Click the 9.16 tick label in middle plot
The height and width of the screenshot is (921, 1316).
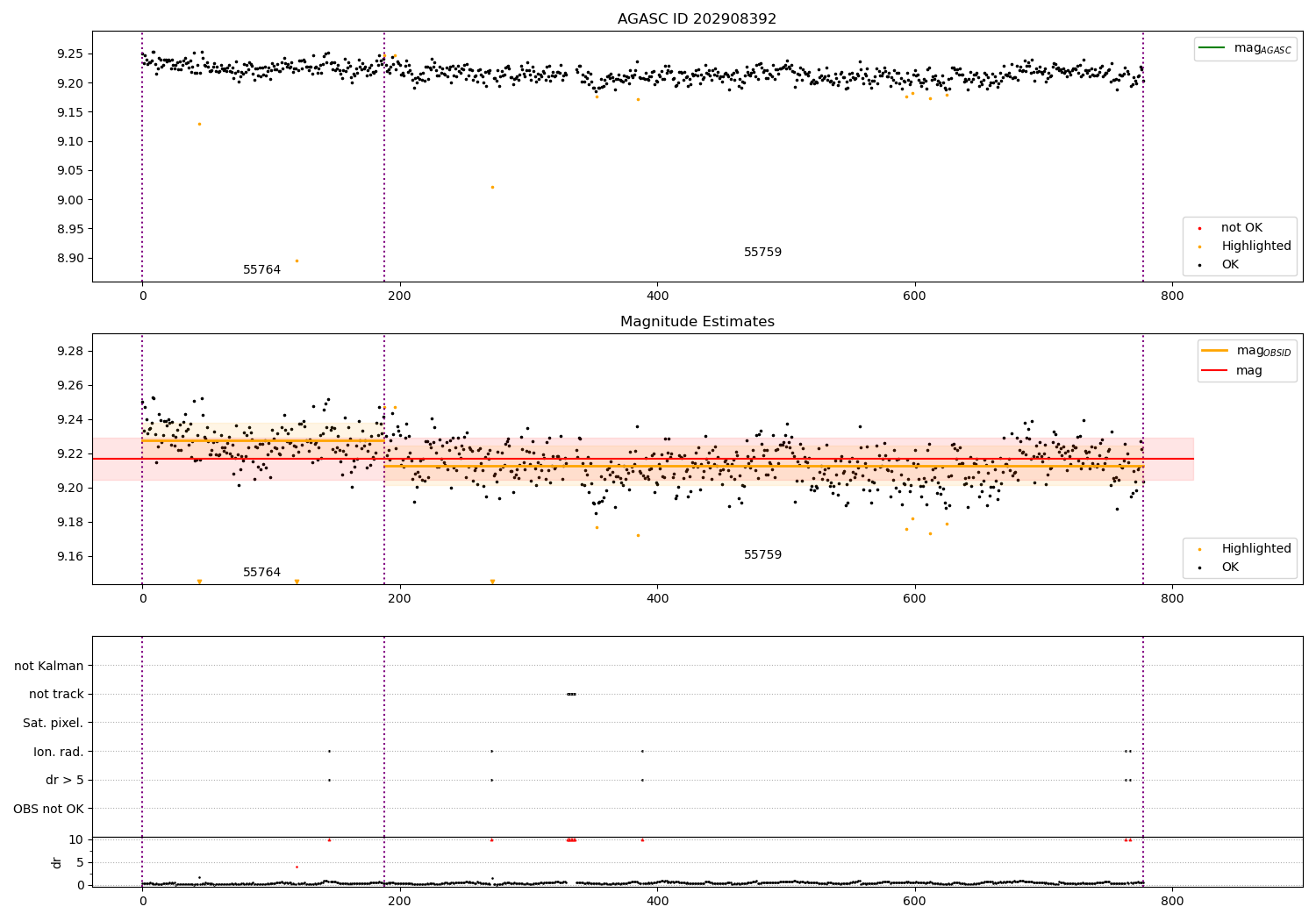coord(69,557)
